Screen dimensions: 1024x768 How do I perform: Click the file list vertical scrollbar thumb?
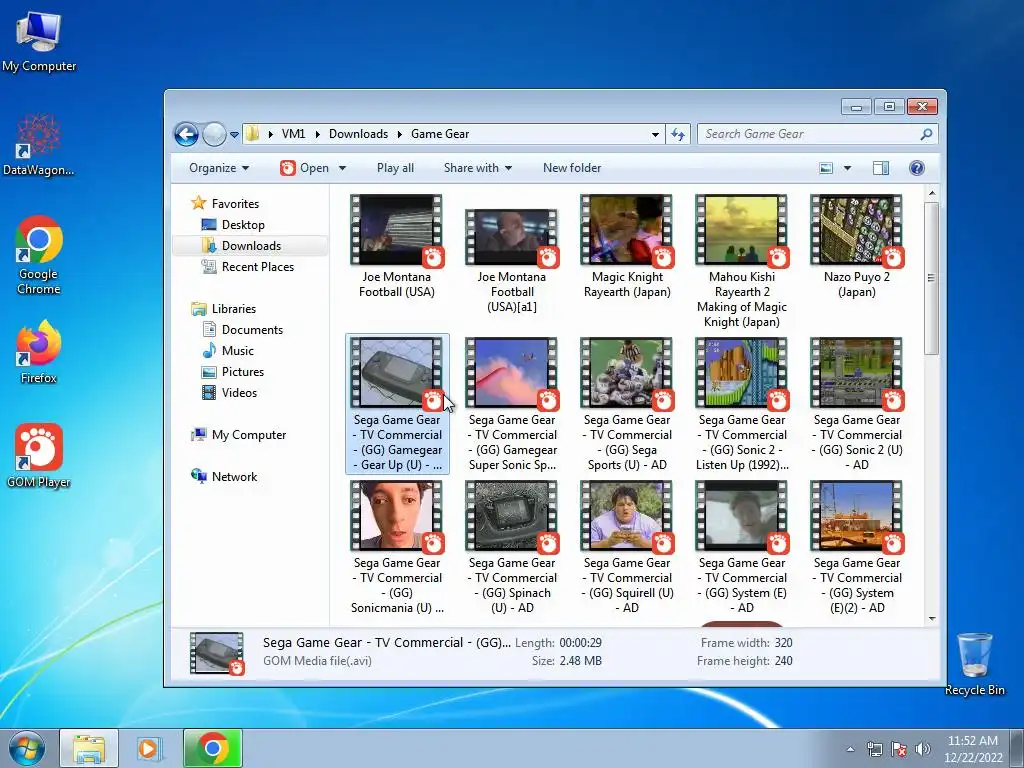(931, 278)
